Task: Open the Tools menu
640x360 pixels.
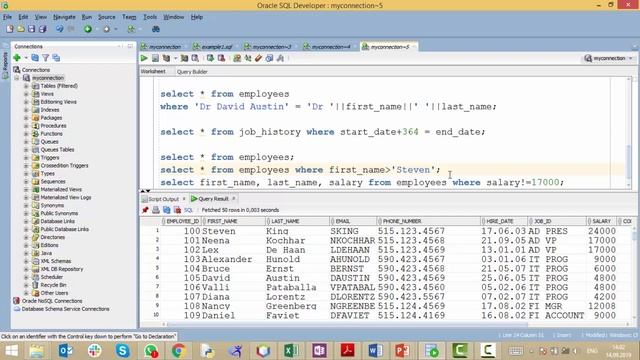Action: (150, 17)
